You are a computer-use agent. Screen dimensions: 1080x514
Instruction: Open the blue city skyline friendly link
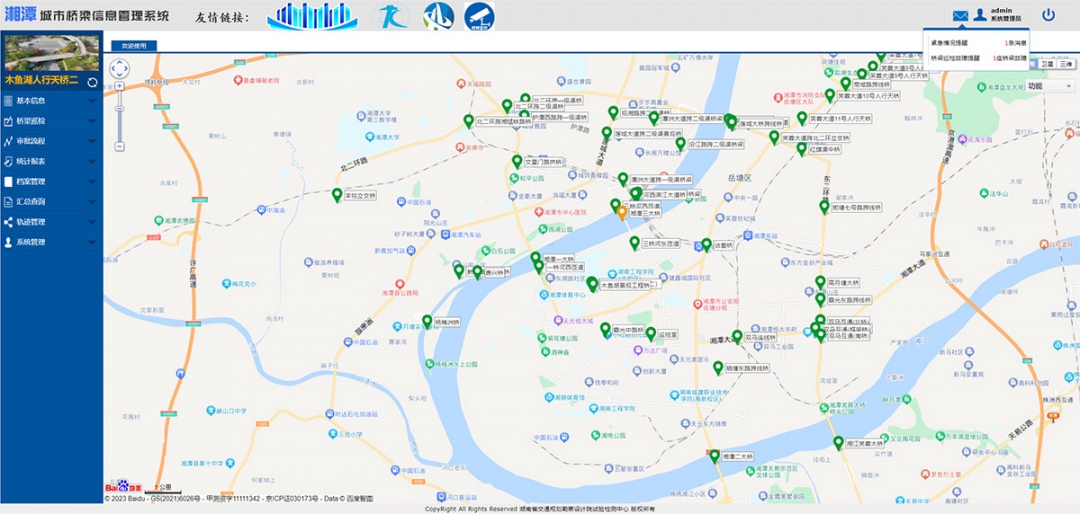point(312,16)
